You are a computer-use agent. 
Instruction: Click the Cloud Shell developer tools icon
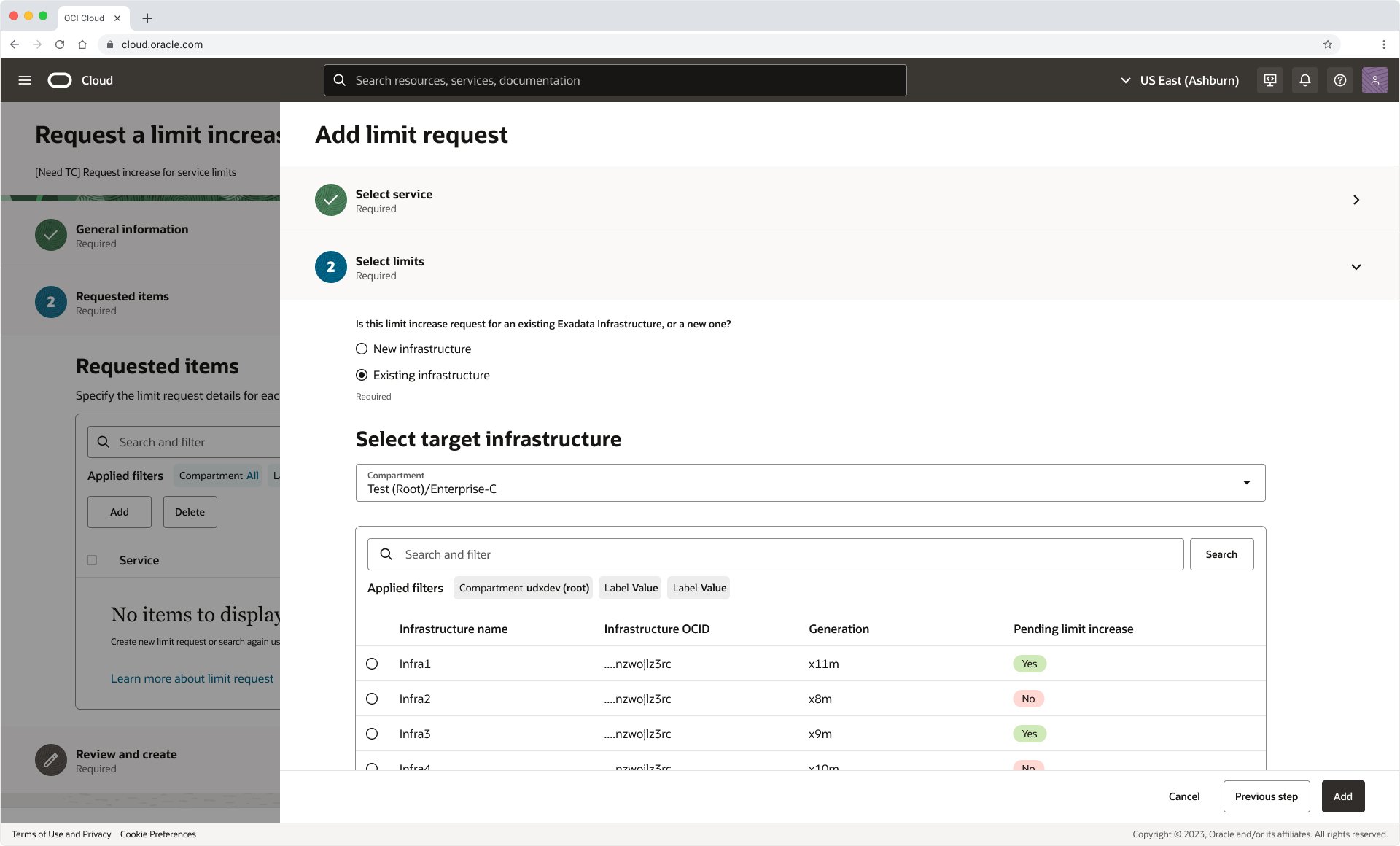point(1270,80)
